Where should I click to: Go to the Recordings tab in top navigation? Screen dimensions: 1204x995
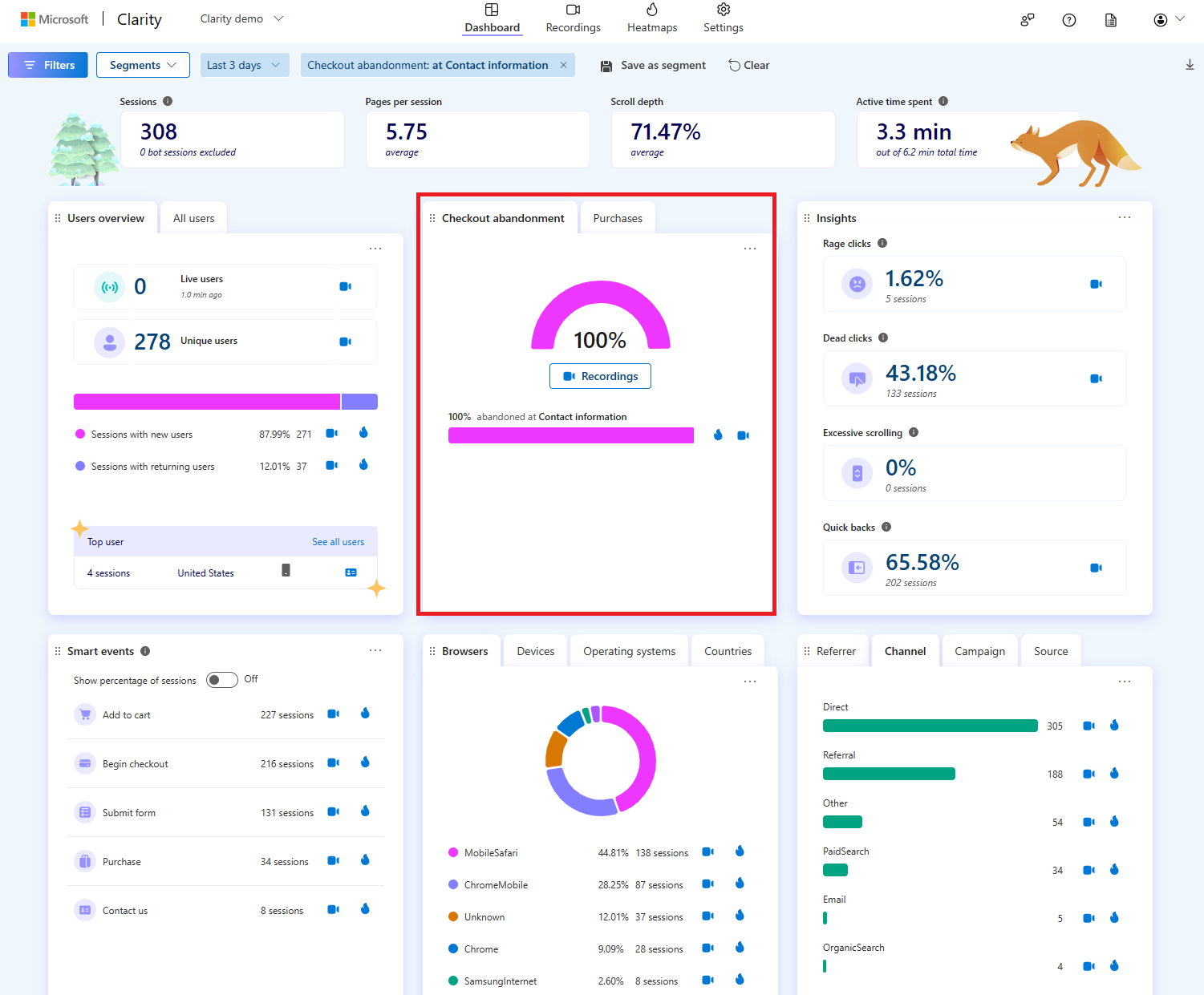coord(573,18)
